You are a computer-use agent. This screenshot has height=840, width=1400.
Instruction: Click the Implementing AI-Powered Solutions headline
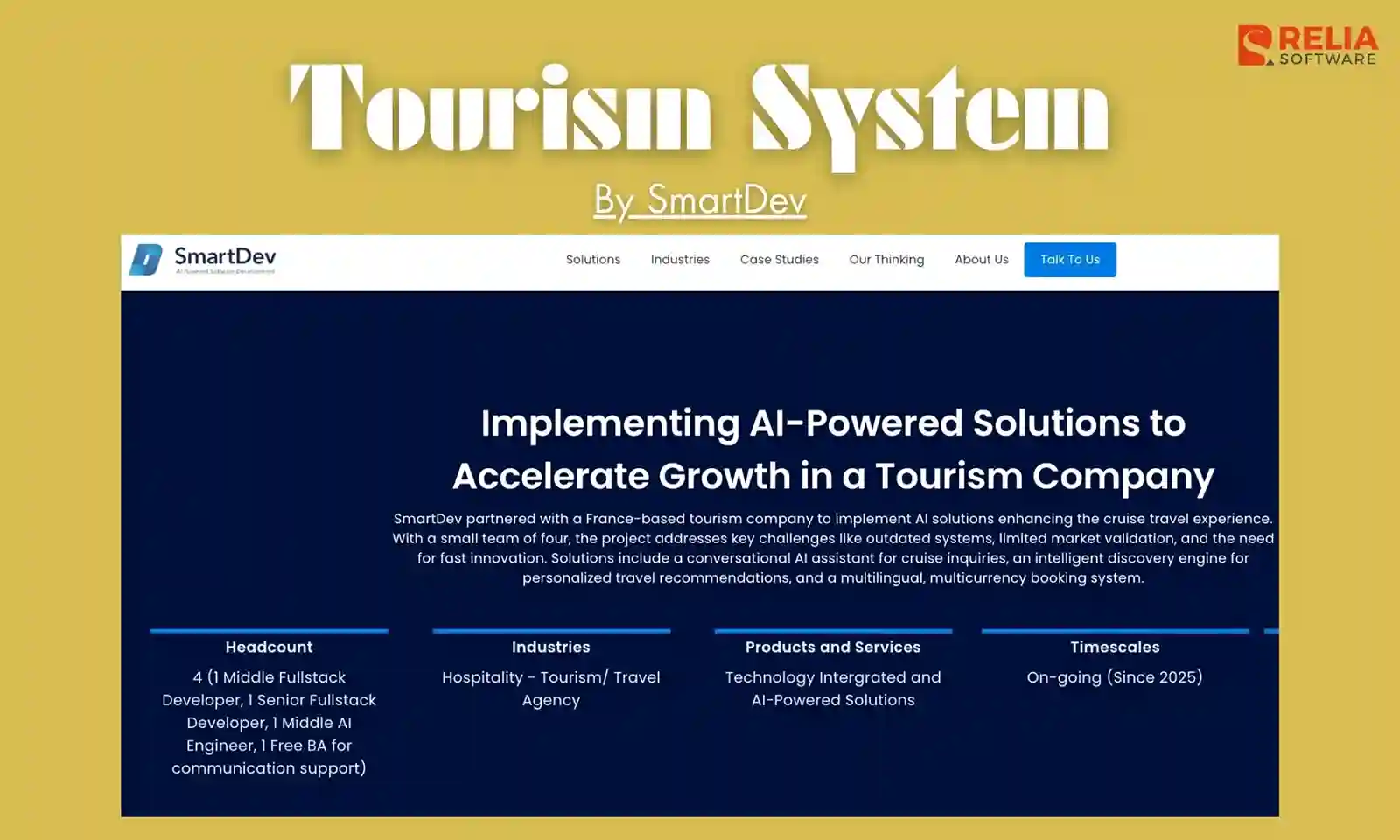(833, 450)
